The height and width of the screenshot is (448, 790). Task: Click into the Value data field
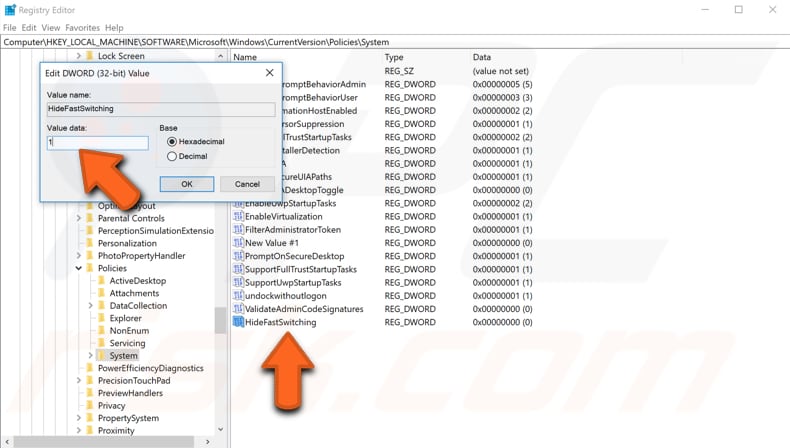[98, 143]
